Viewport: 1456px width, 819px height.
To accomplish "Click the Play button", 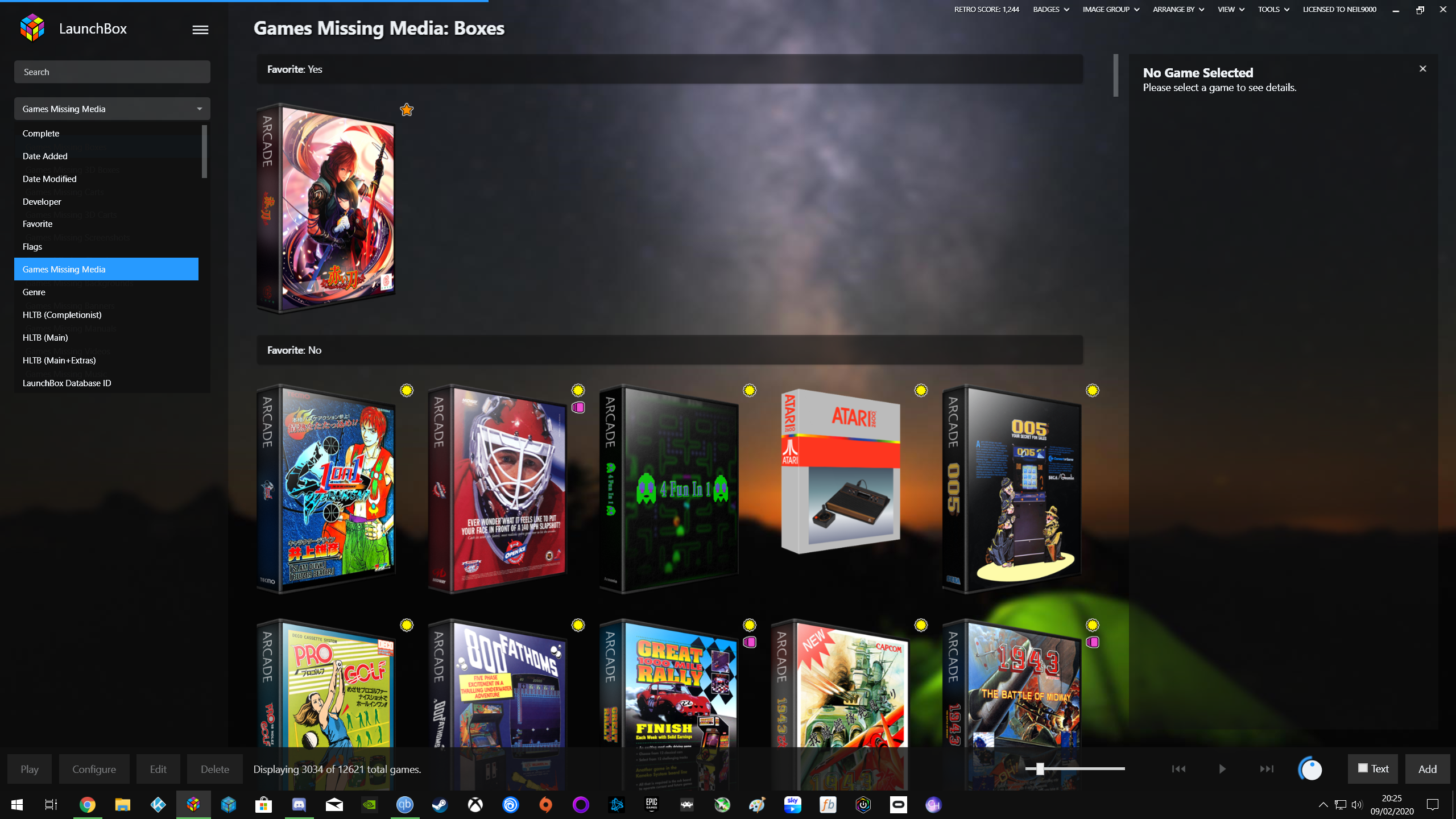I will (30, 769).
